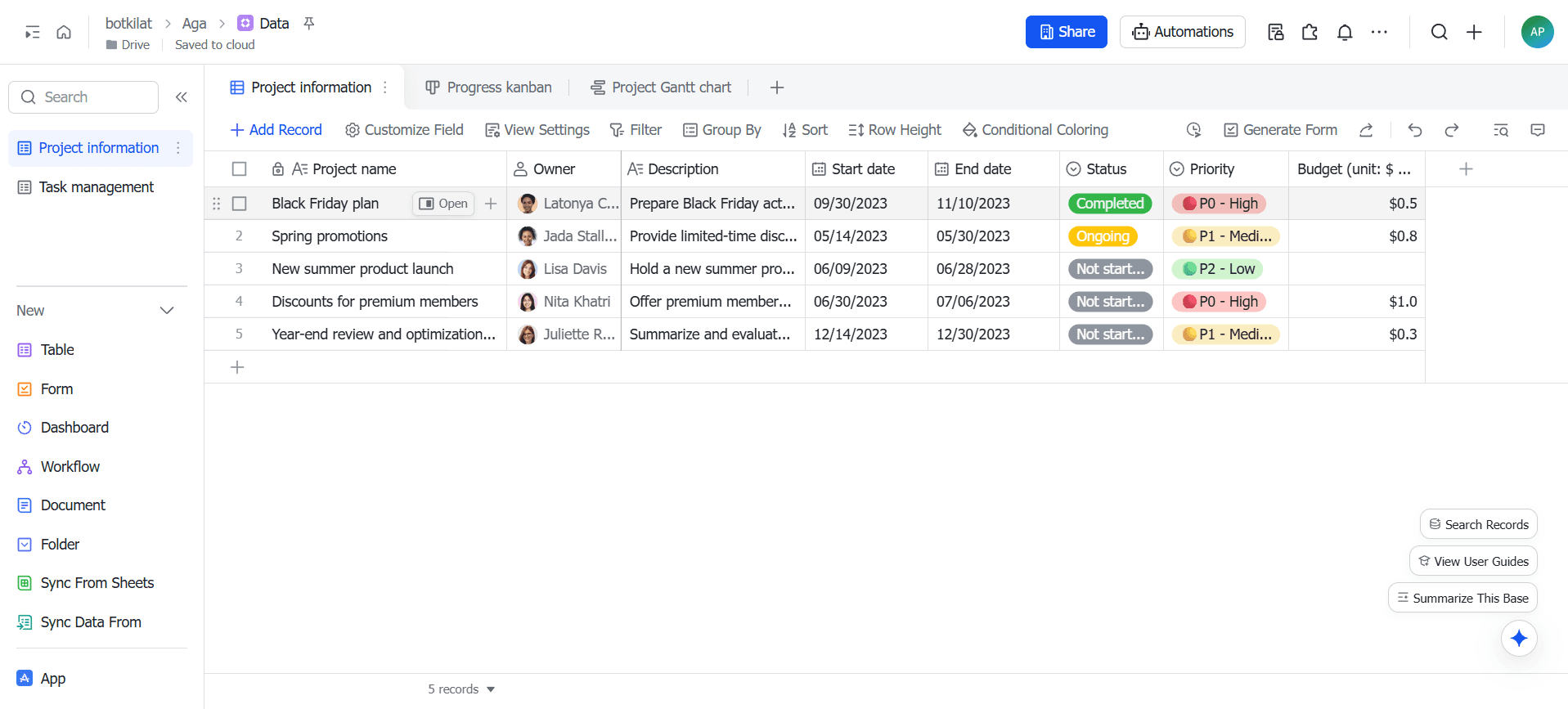
Task: Check the Black Friday plan row checkbox
Action: coord(240,204)
